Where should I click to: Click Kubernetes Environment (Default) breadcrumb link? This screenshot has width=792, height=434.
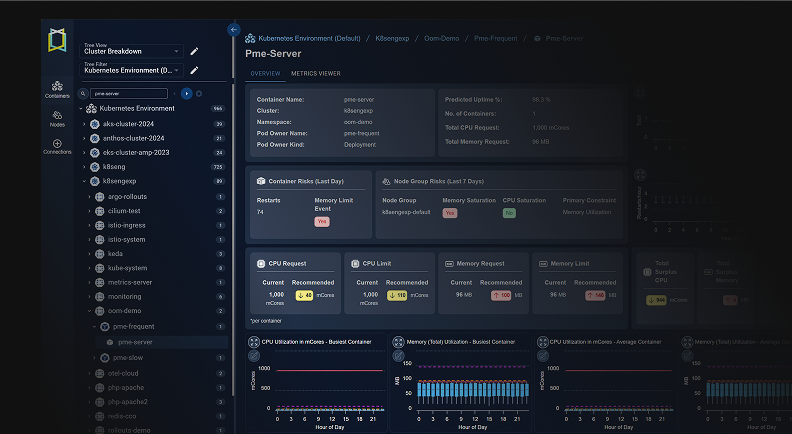(x=305, y=37)
